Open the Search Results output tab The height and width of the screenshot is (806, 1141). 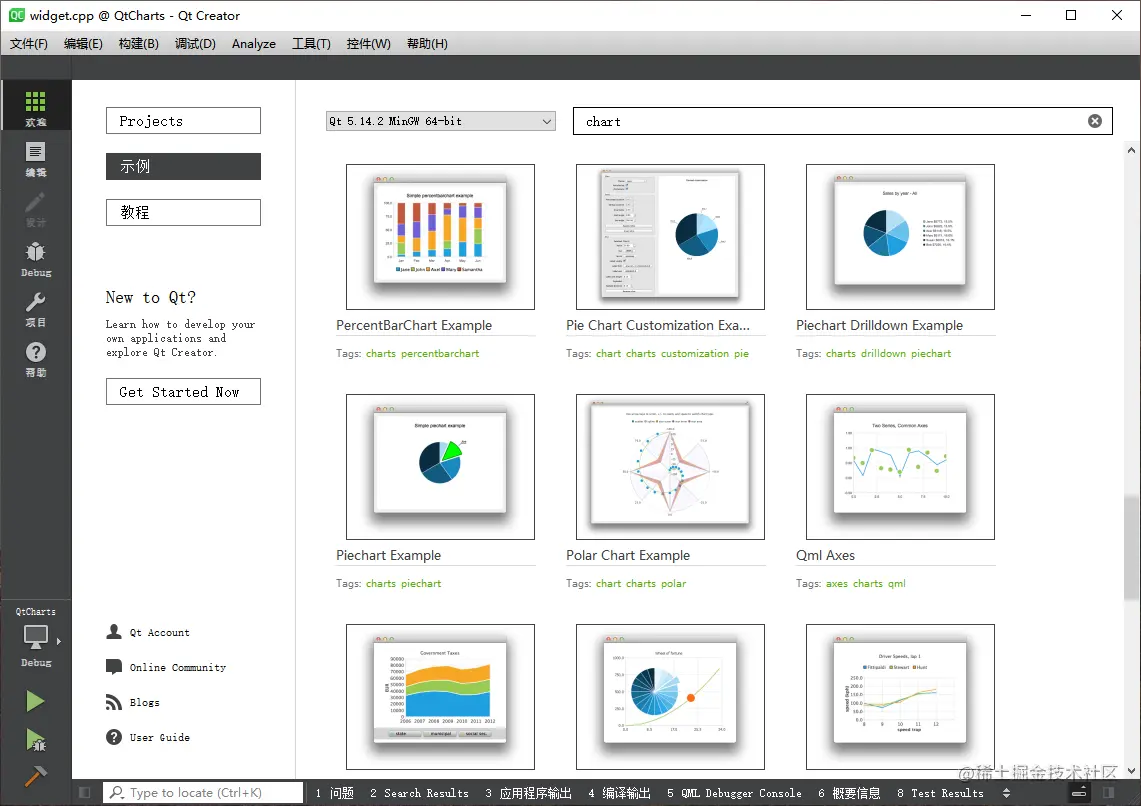point(419,793)
